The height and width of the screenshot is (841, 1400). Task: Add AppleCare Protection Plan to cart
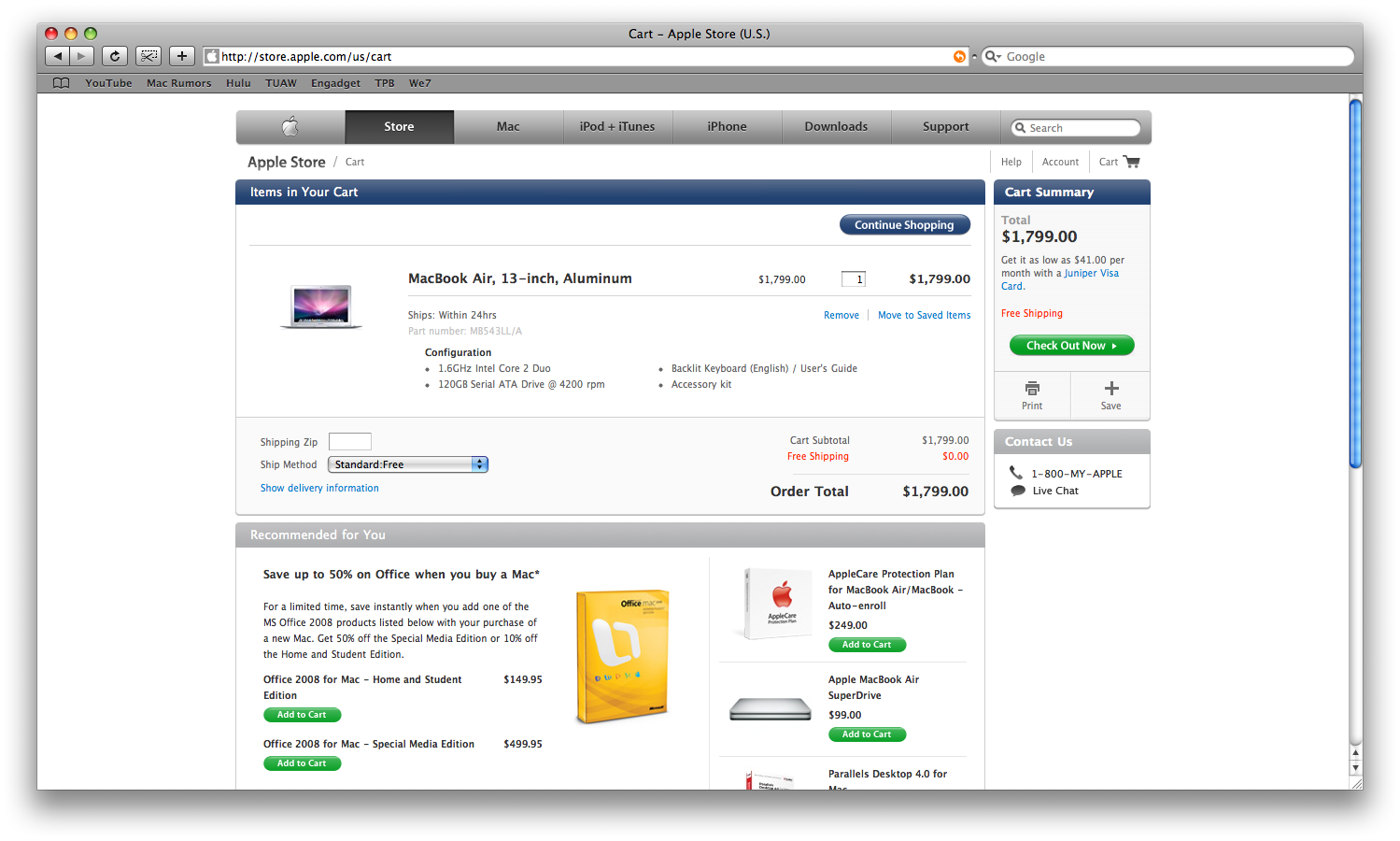click(x=867, y=645)
